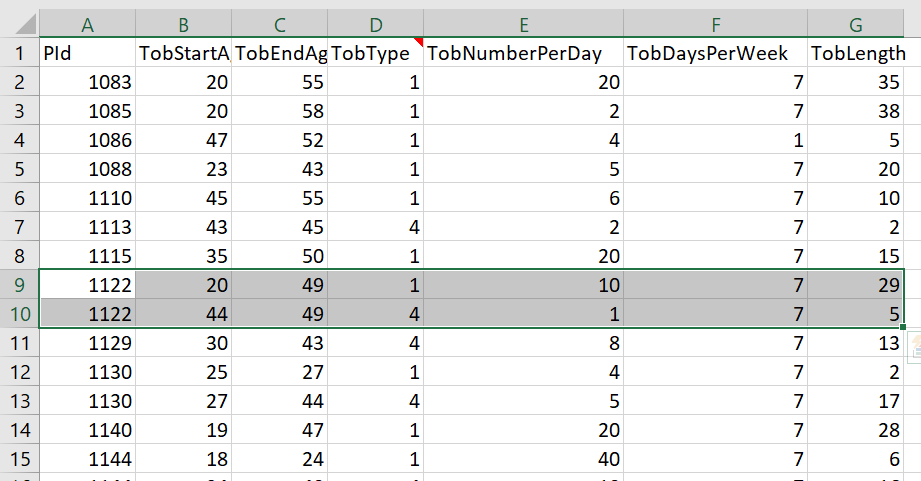This screenshot has width=921, height=481.
Task: Click the PId header cell
Action: 87,54
